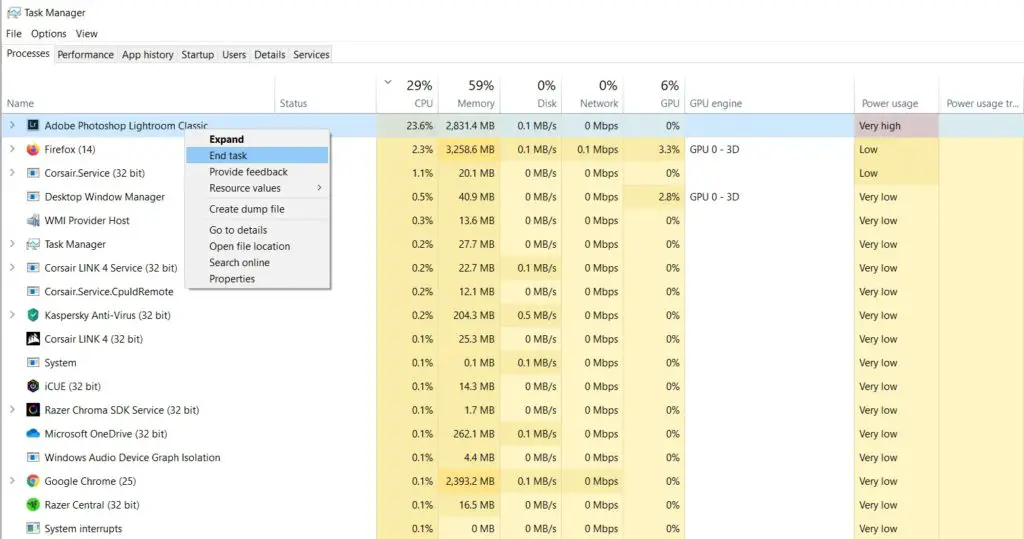
Task: Sort by the Power usage trend column header
Action: 982,94
